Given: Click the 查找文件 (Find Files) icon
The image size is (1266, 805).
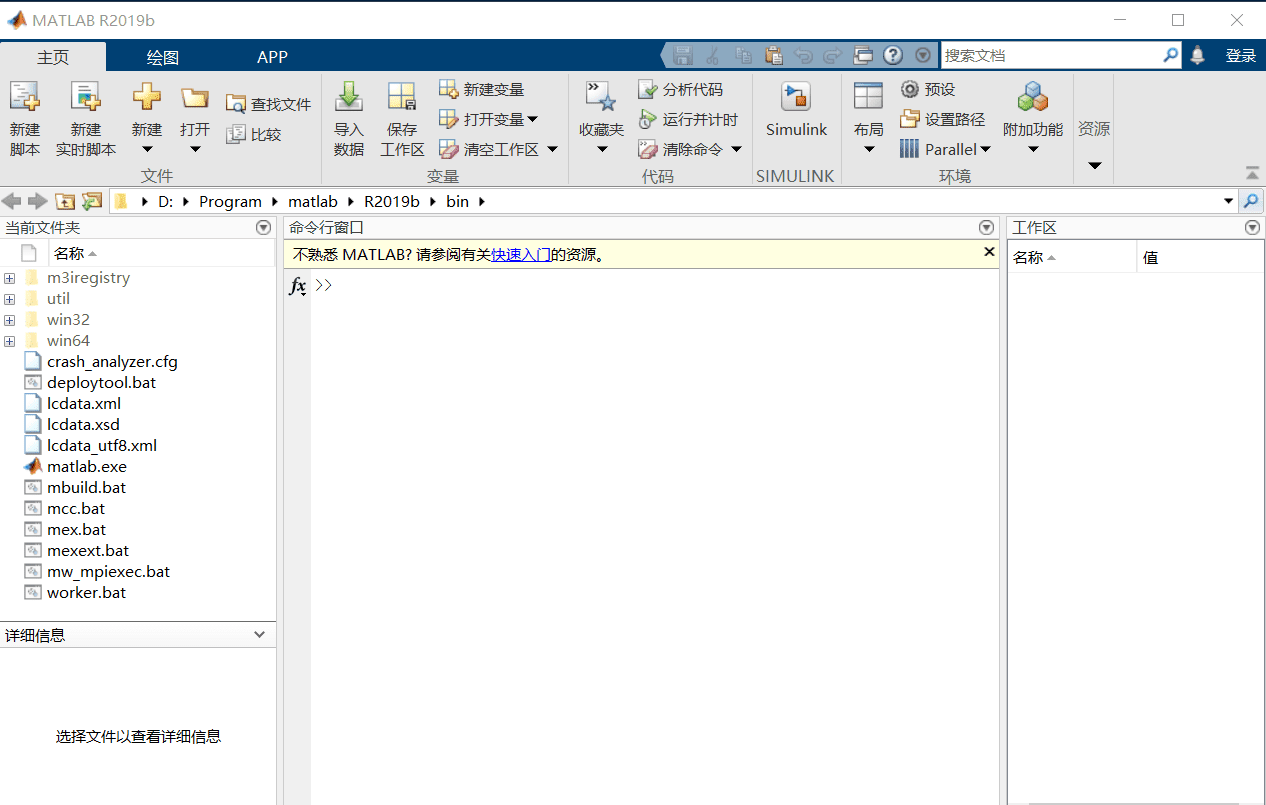Looking at the screenshot, I should [x=236, y=104].
